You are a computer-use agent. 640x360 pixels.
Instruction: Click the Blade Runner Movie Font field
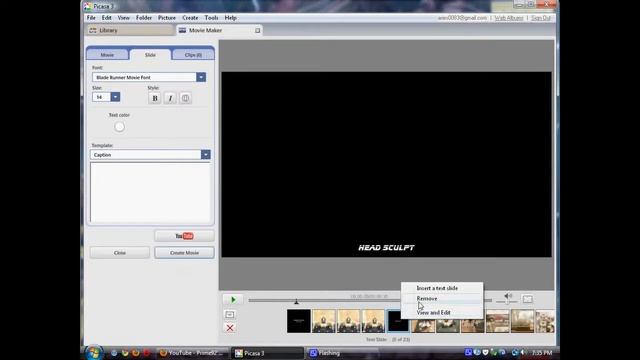(x=144, y=77)
